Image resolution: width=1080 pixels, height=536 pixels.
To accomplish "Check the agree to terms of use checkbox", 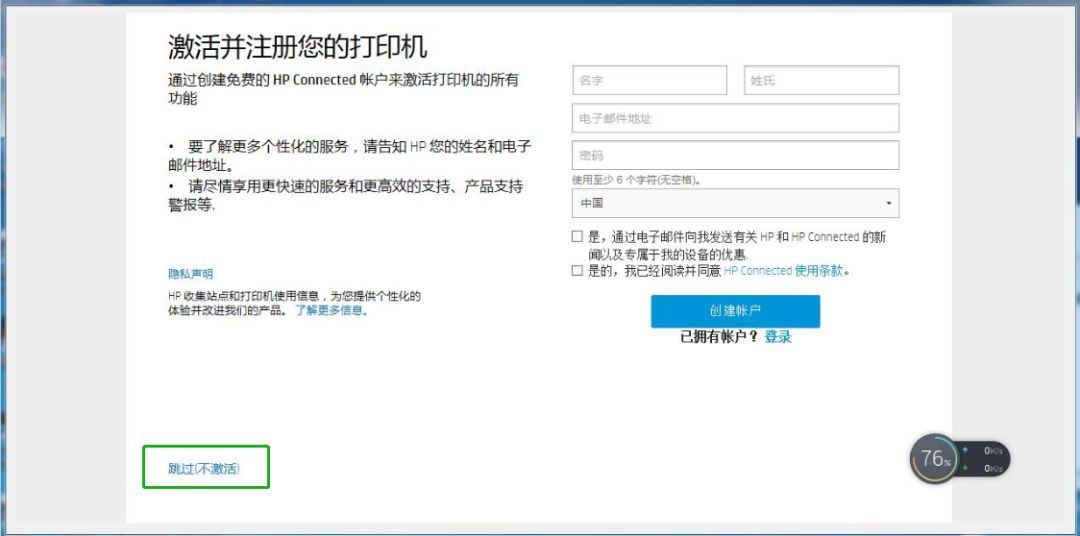I will pos(577,271).
